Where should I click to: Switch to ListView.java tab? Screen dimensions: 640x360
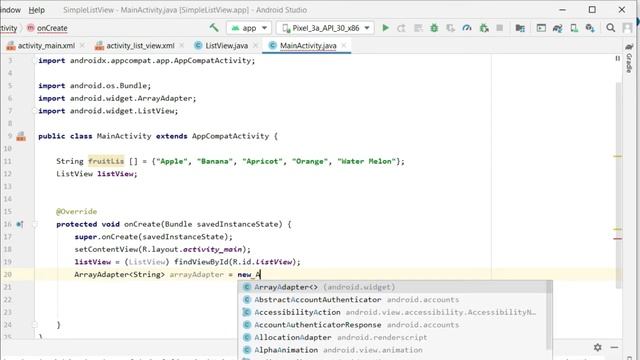(227, 46)
